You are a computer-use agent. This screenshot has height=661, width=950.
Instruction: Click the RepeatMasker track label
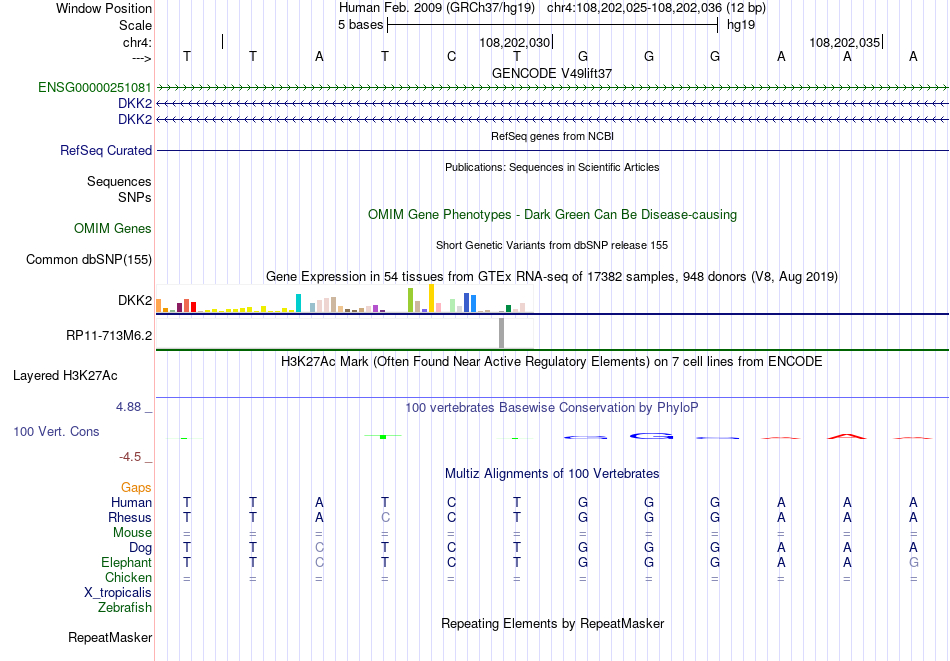tap(110, 637)
